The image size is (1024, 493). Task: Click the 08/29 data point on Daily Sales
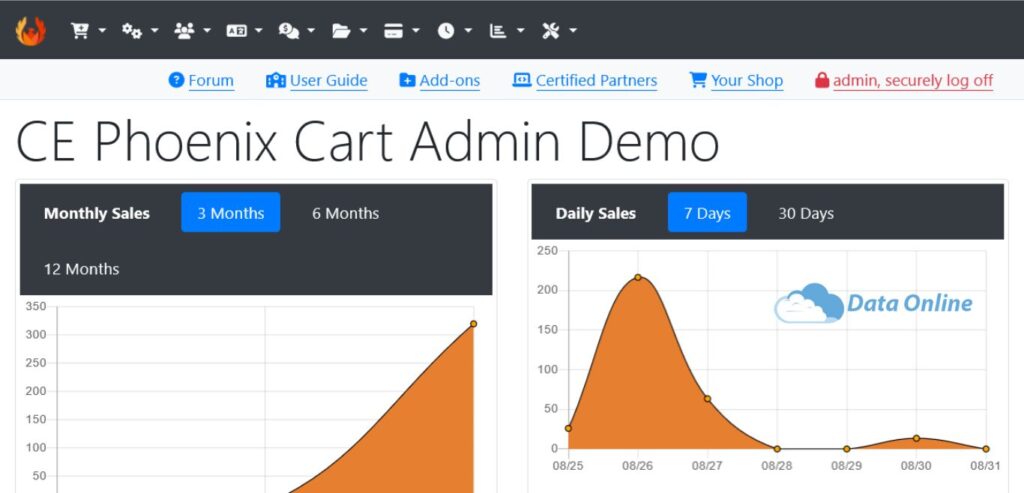point(846,449)
